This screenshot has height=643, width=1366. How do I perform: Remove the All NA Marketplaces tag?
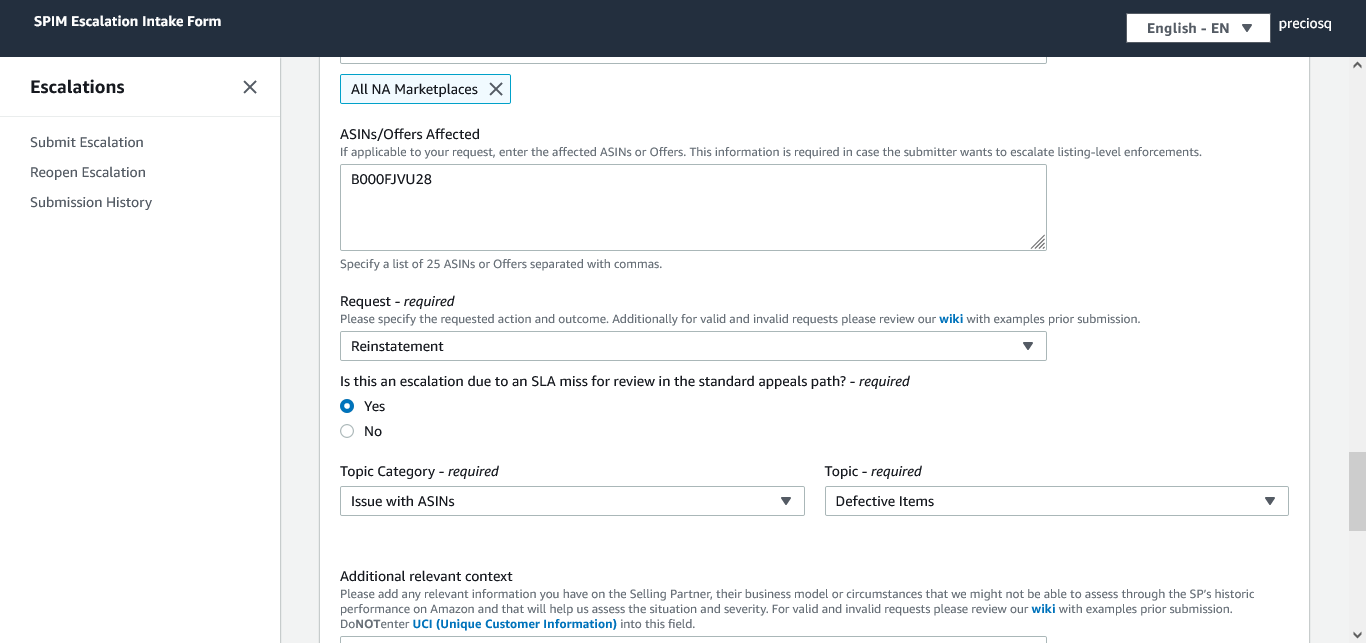pyautogui.click(x=495, y=89)
